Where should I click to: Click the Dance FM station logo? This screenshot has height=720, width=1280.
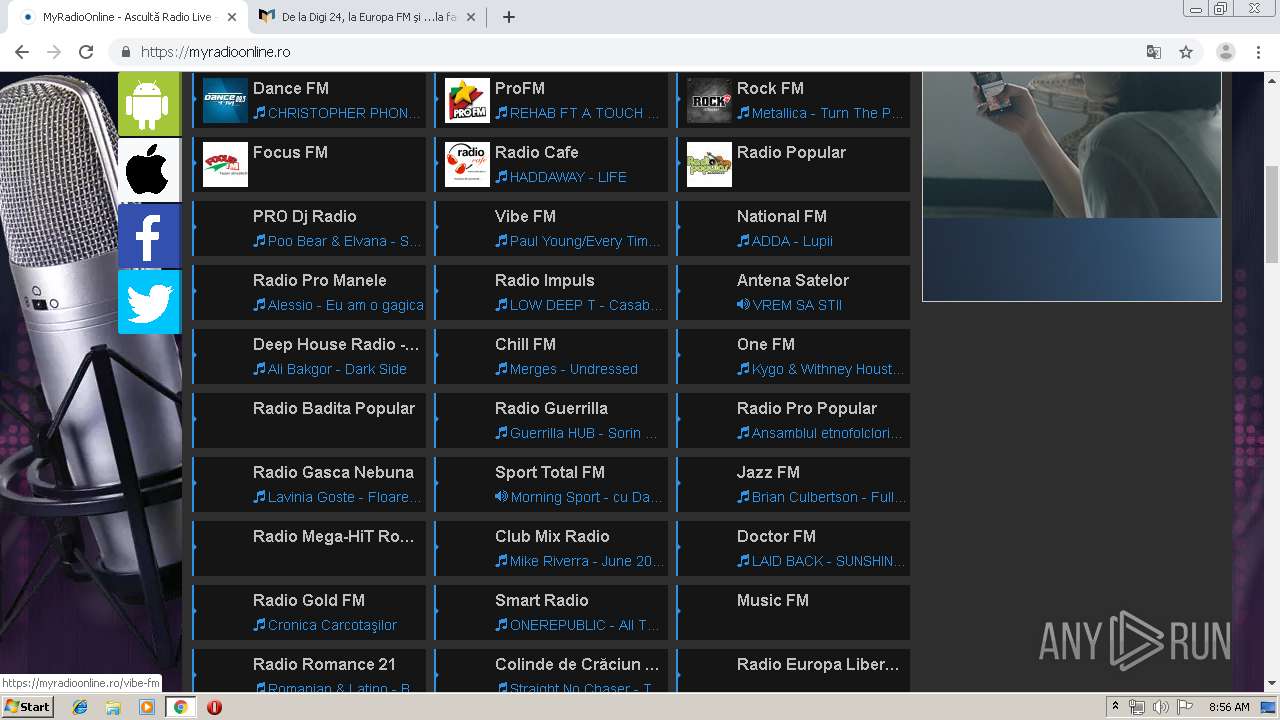tap(225, 100)
